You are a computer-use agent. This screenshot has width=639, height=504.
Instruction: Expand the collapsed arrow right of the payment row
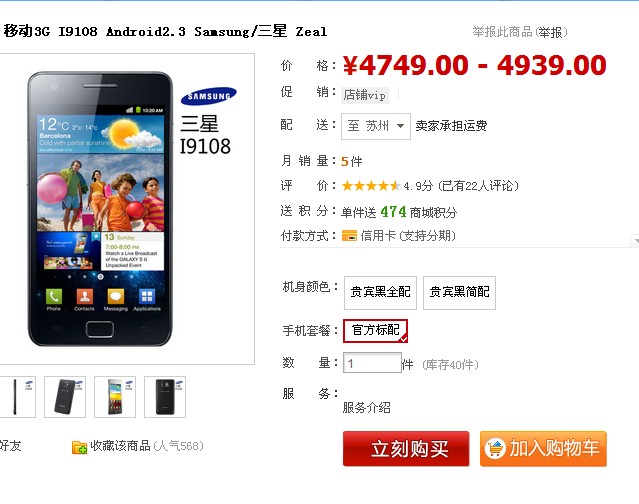[635, 240]
